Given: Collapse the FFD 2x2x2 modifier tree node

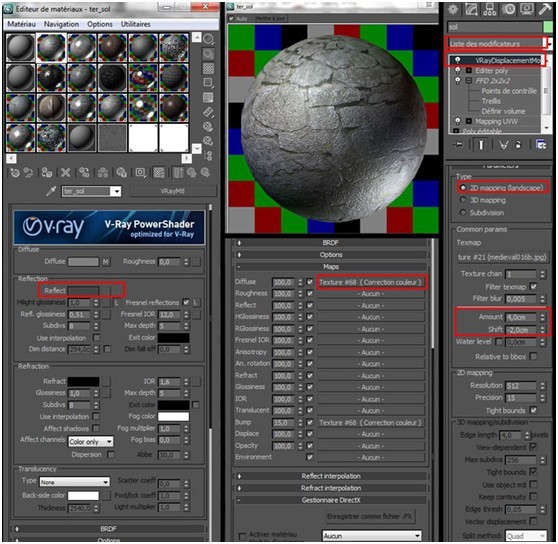Looking at the screenshot, I should 469,81.
